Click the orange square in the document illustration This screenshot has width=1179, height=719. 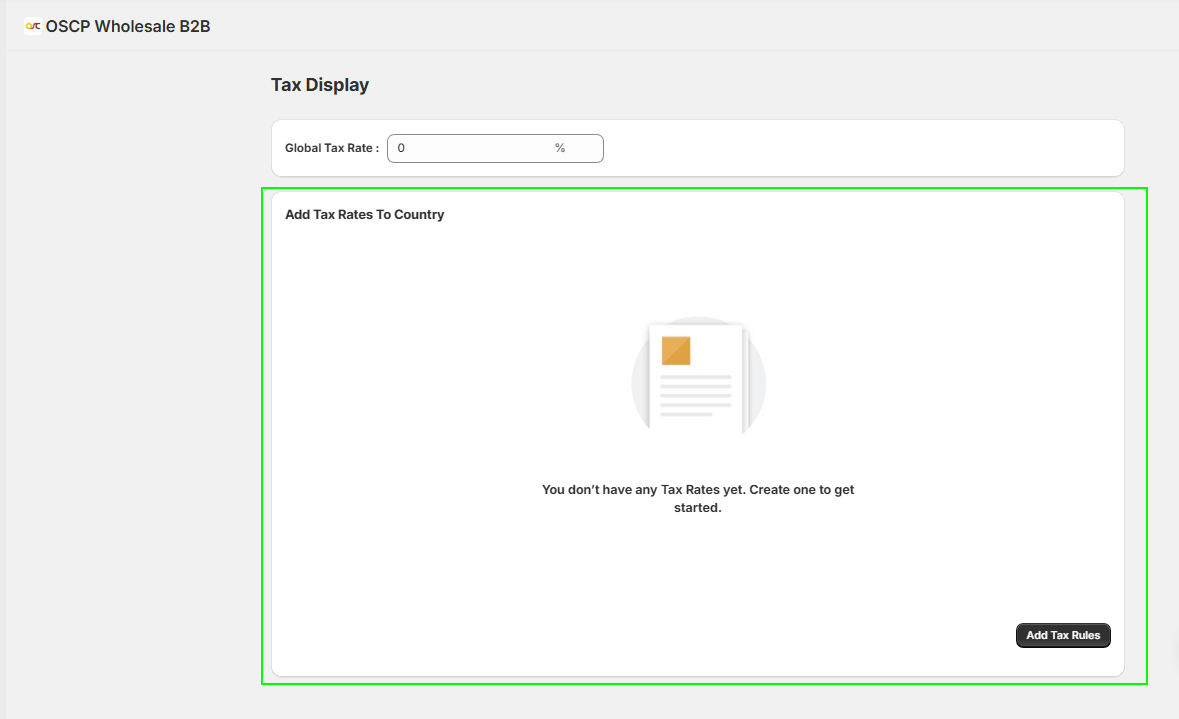pos(675,350)
